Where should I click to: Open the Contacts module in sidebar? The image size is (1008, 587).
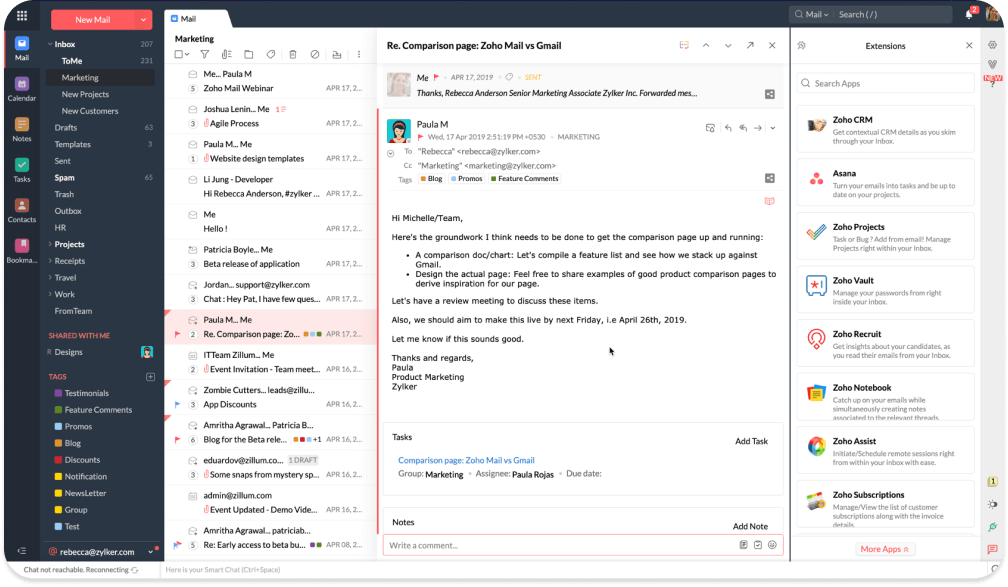(22, 211)
